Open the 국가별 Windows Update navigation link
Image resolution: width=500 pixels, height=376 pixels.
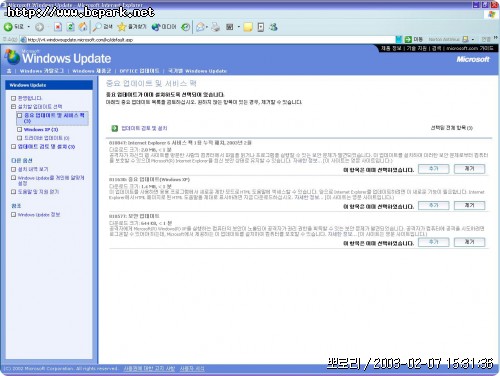tap(197, 71)
